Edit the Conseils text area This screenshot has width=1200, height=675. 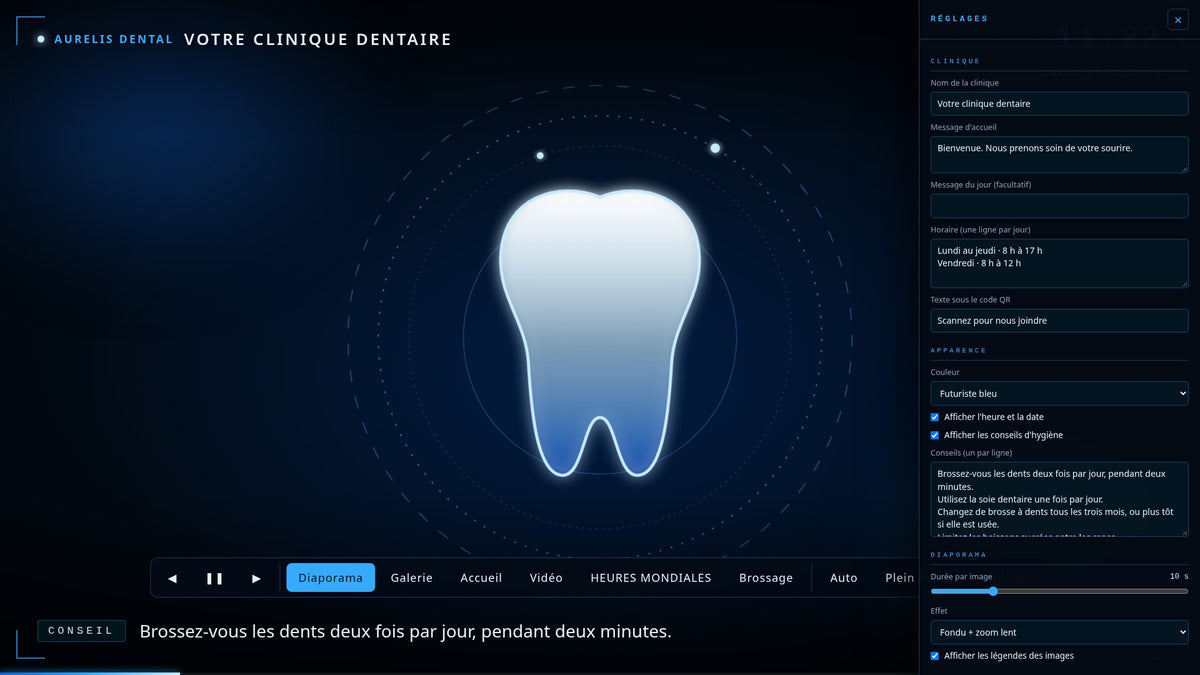click(1059, 499)
